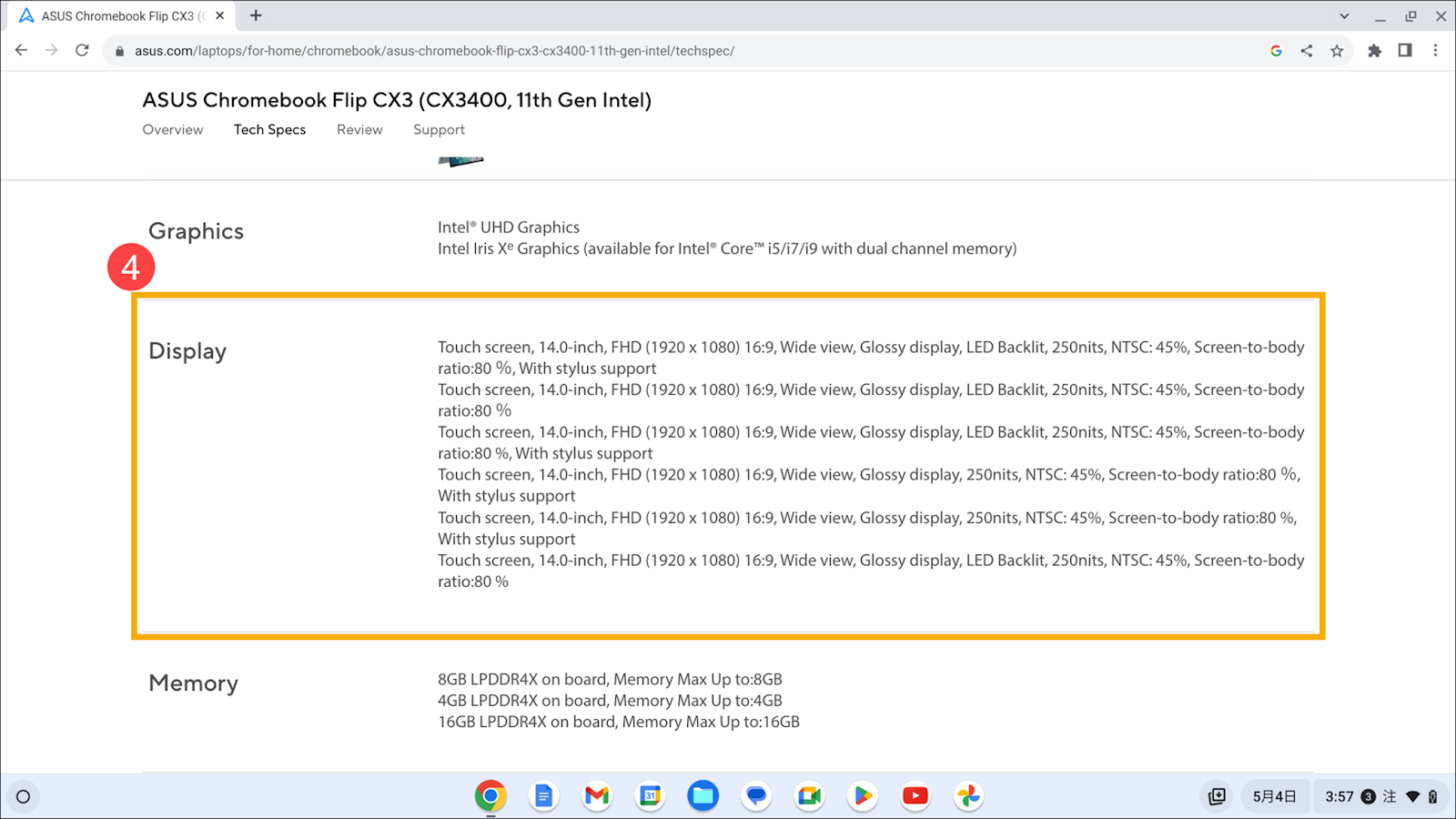This screenshot has height=819, width=1456.
Task: Click the Memory section heading
Action: 193,683
